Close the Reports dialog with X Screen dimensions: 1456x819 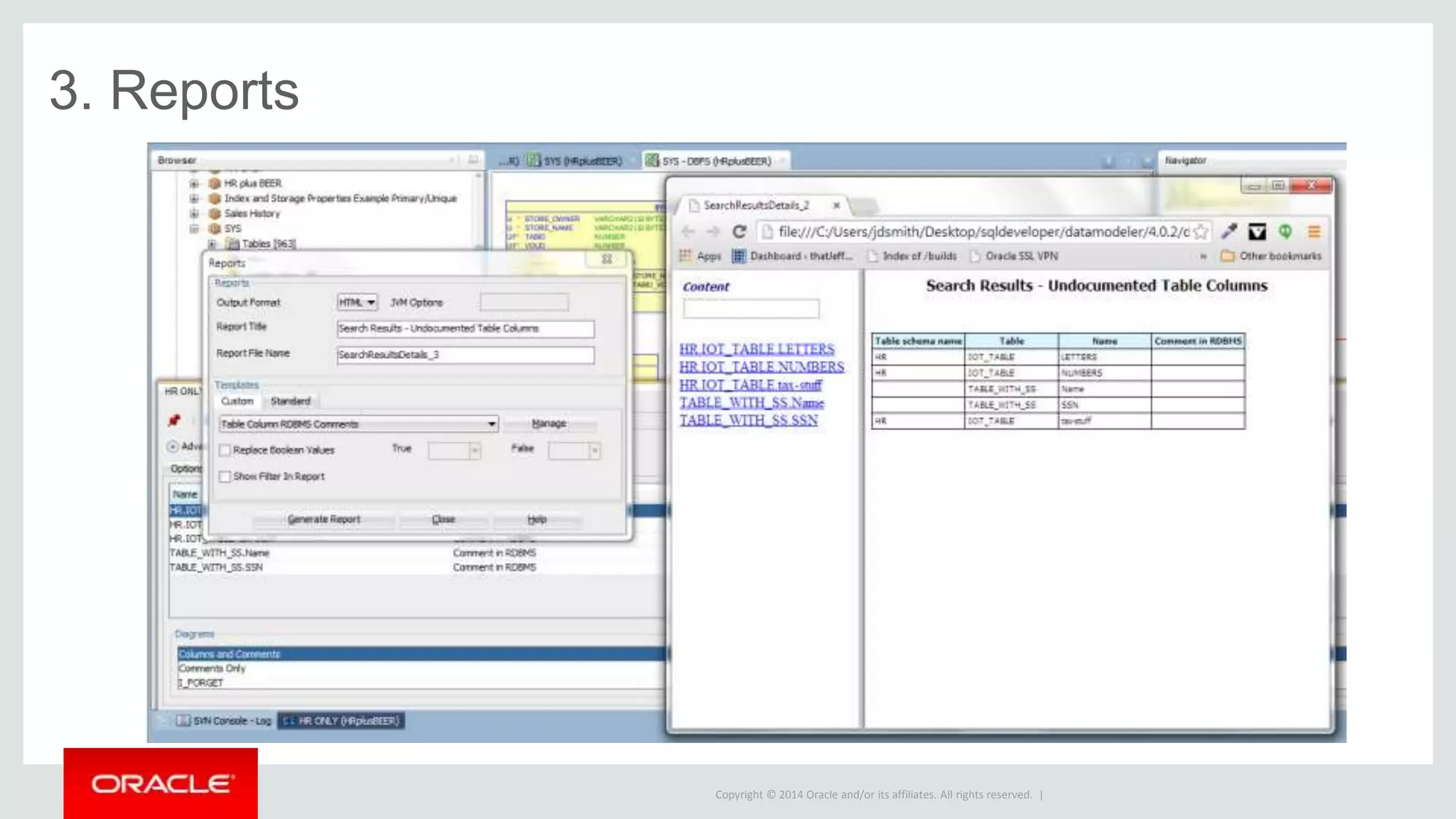click(x=606, y=259)
